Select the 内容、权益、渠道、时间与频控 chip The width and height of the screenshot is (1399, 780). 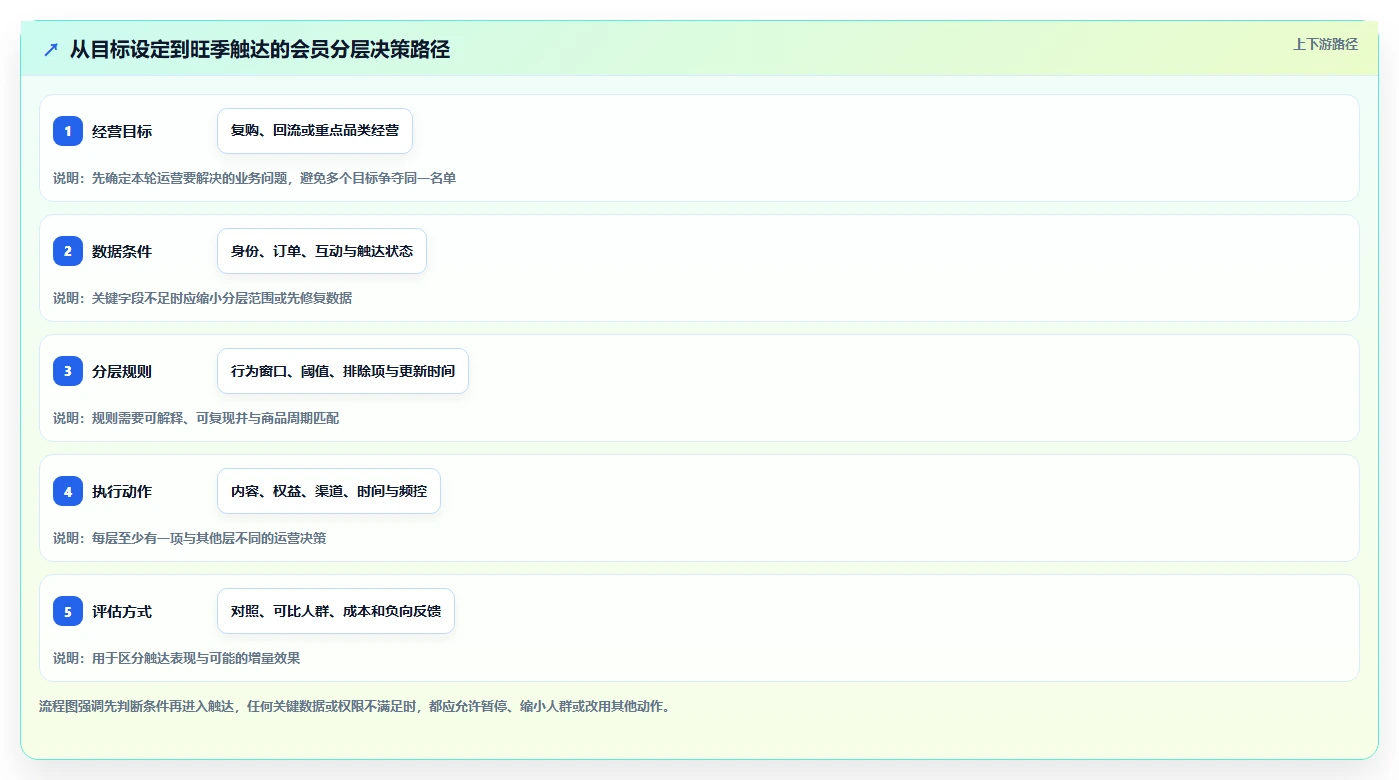click(x=329, y=491)
